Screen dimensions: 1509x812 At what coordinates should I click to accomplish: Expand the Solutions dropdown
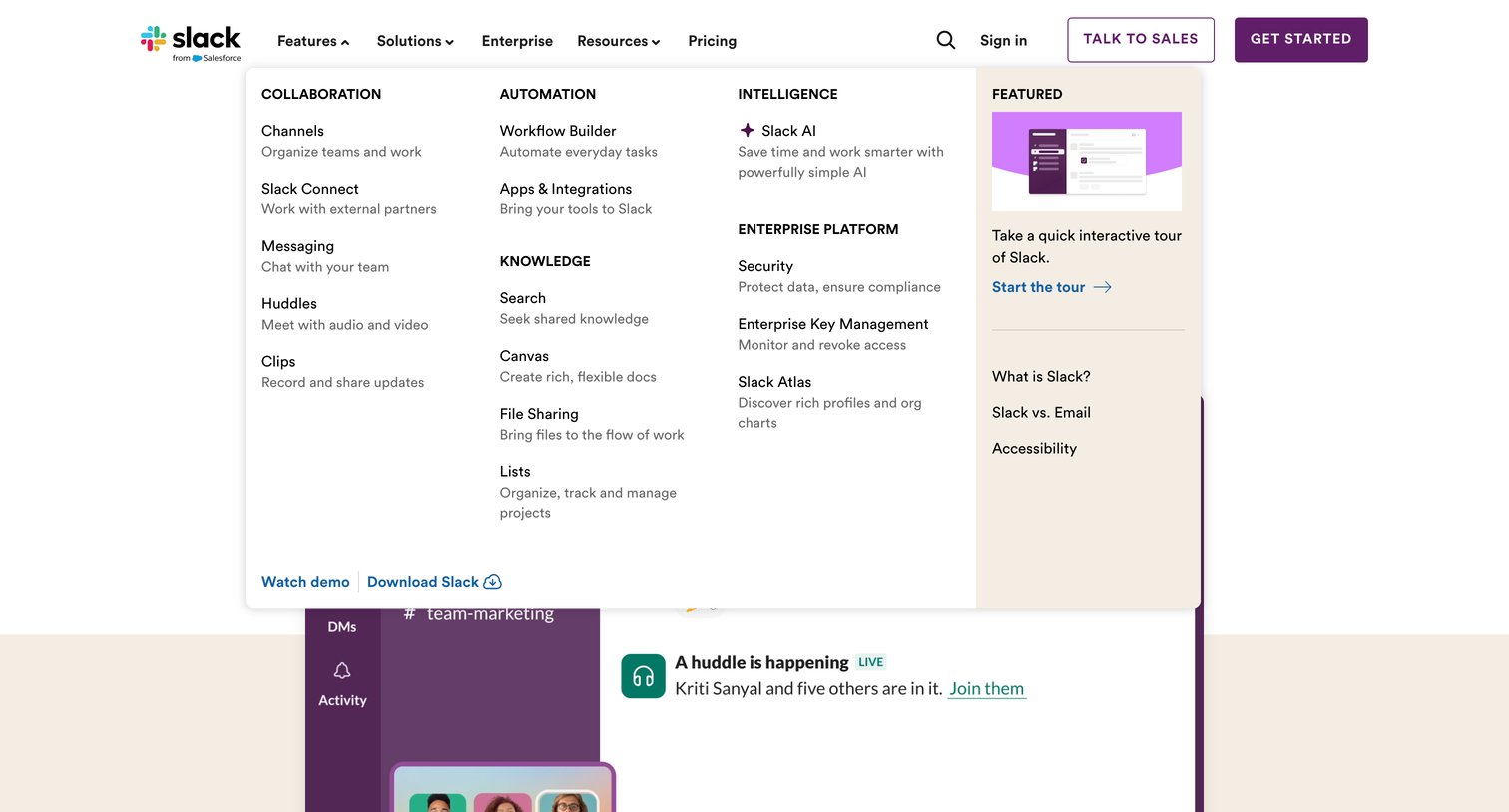click(415, 41)
